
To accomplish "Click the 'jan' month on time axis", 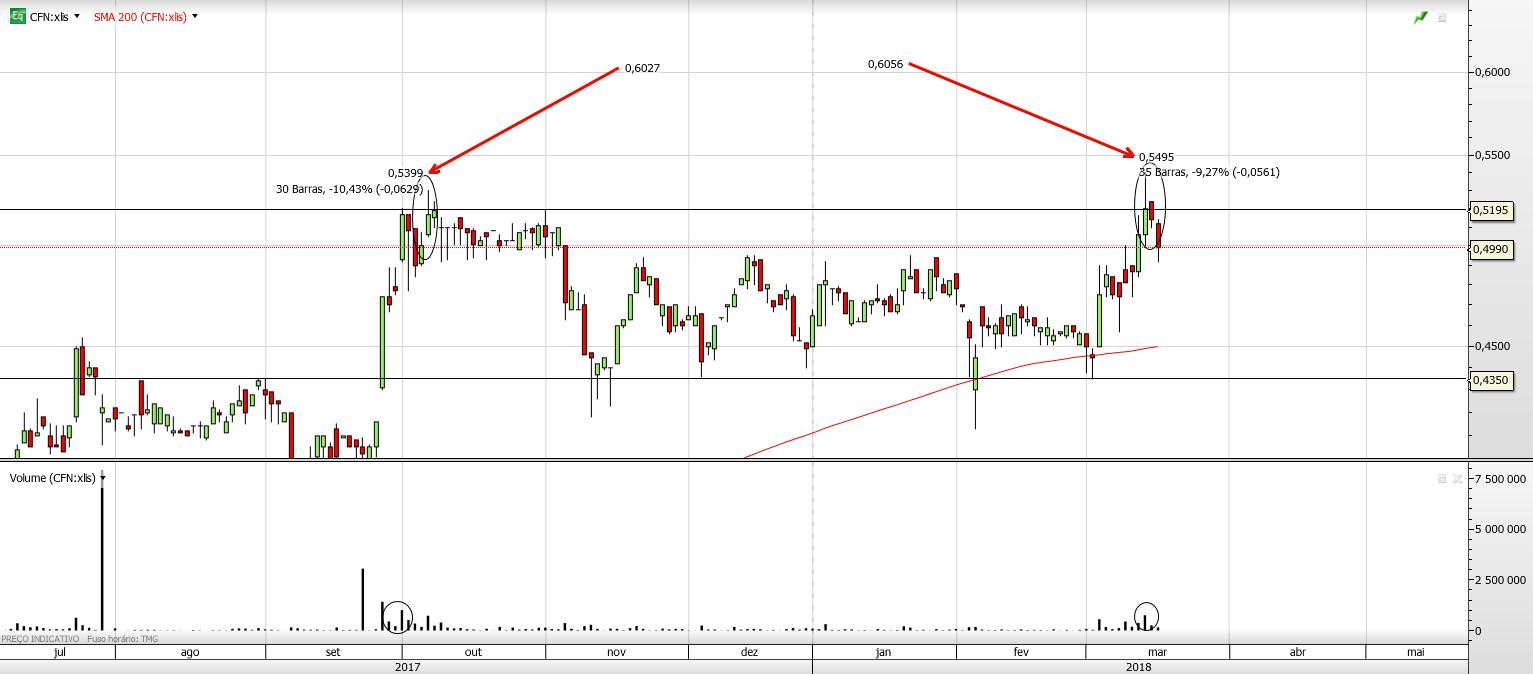I will click(x=883, y=652).
